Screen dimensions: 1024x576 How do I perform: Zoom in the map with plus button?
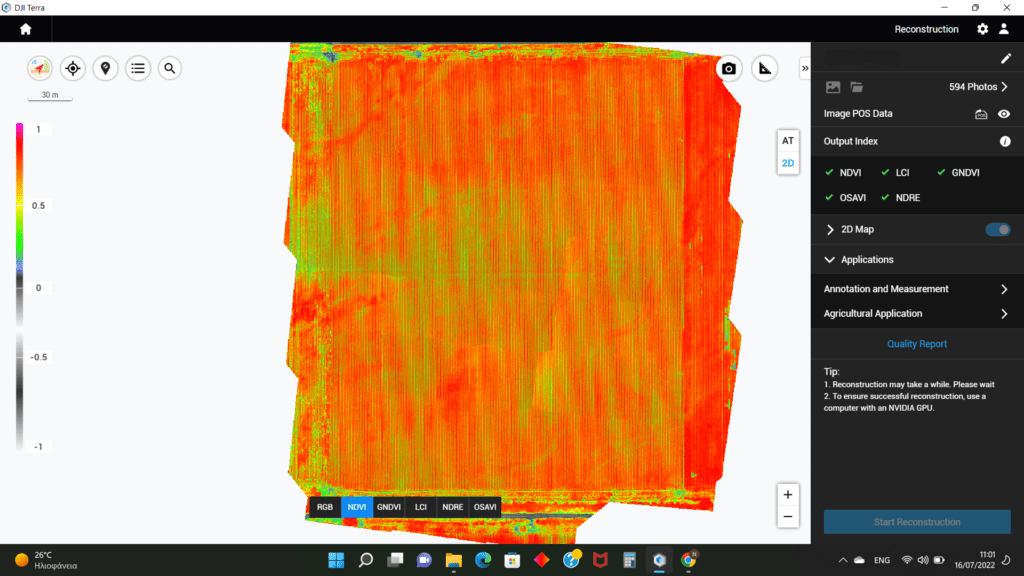(x=788, y=495)
